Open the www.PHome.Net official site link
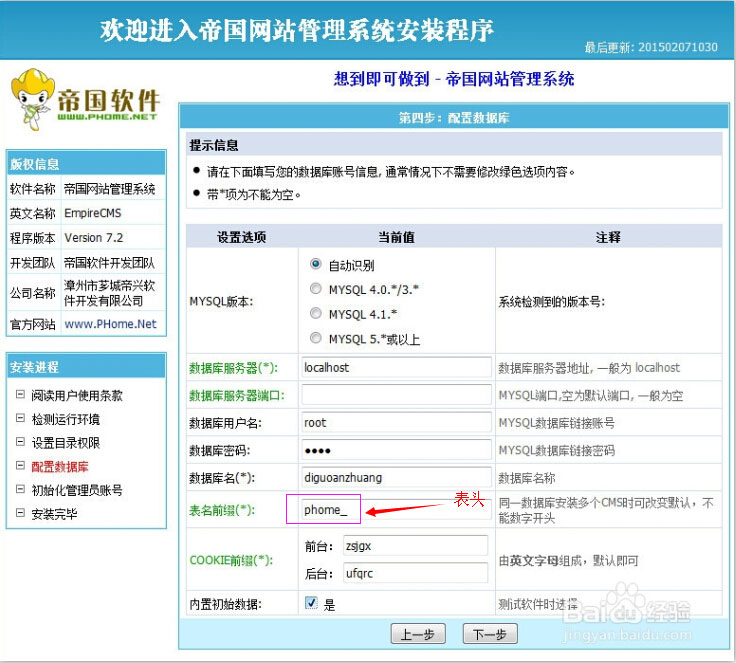Screen dimensions: 736x663 coord(110,324)
